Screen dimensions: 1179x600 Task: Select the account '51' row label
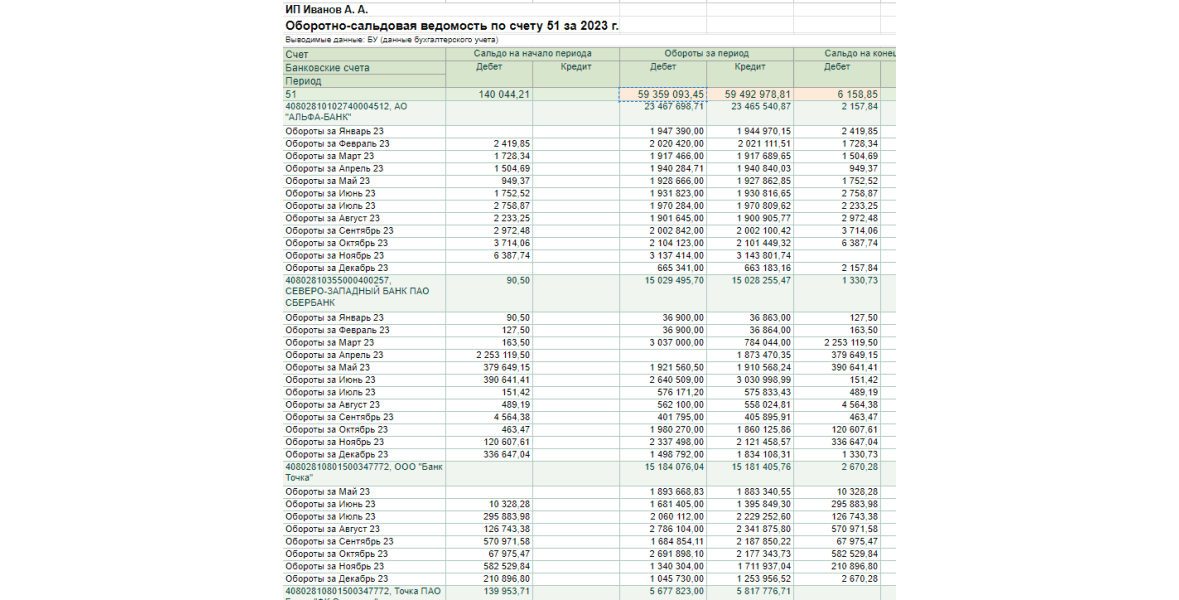point(364,95)
